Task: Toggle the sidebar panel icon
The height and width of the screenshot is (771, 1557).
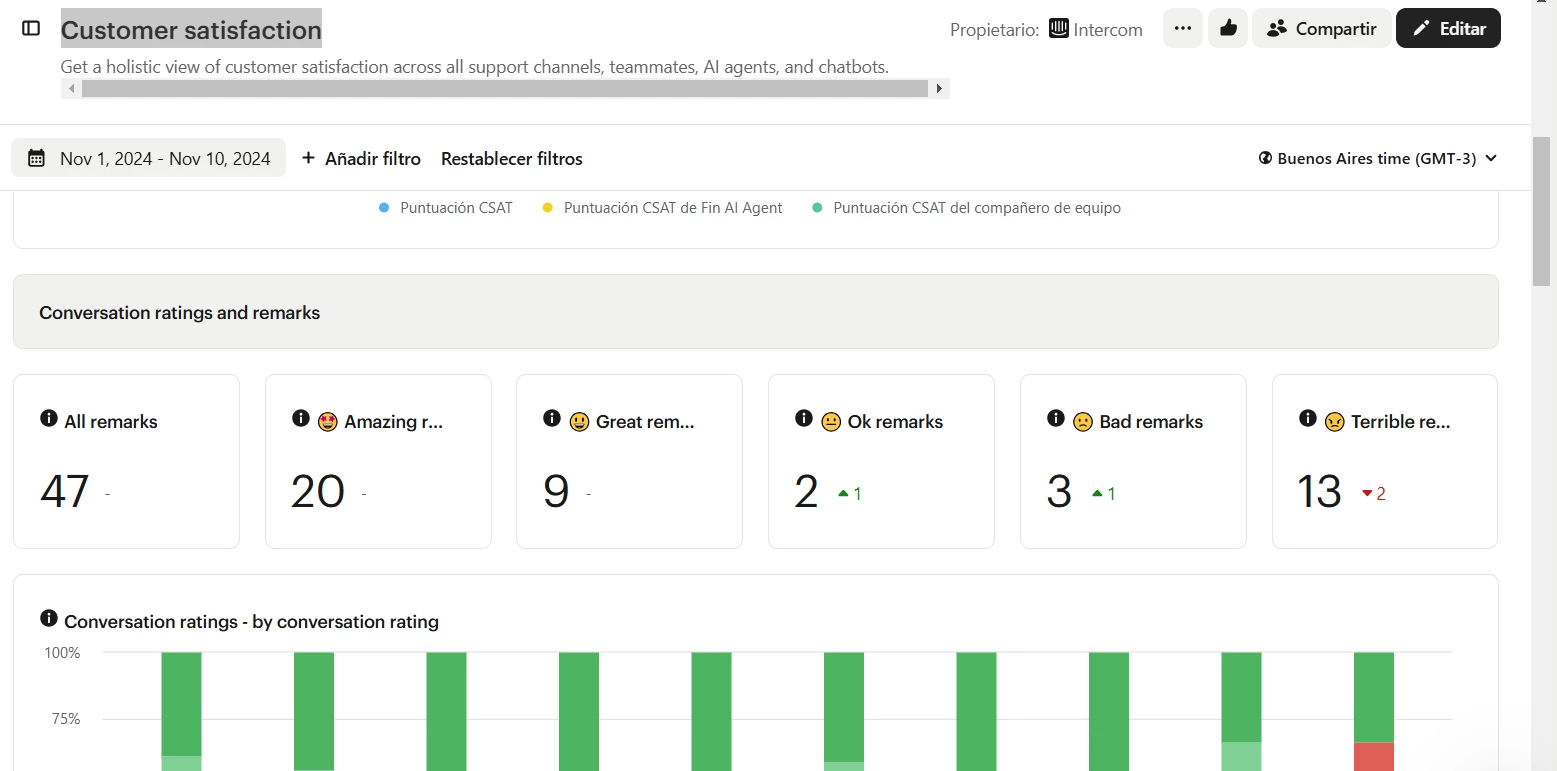Action: (31, 29)
